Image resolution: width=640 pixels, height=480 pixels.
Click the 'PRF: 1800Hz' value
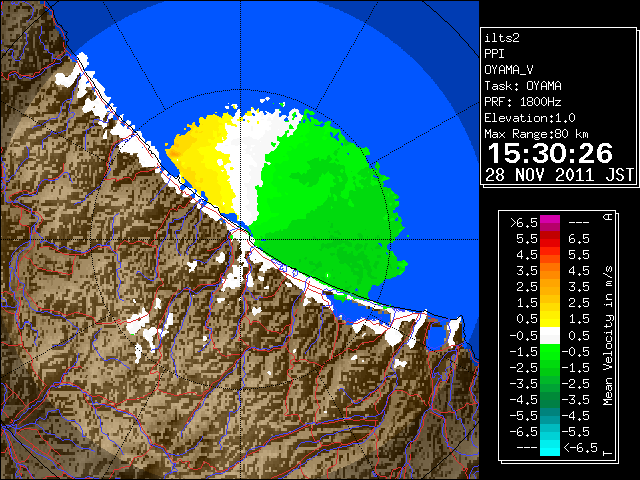click(522, 102)
